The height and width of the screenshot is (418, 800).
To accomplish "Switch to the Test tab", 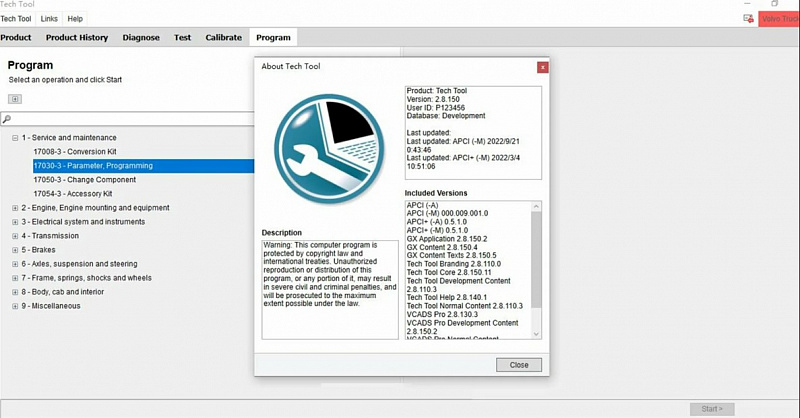I will tap(182, 37).
